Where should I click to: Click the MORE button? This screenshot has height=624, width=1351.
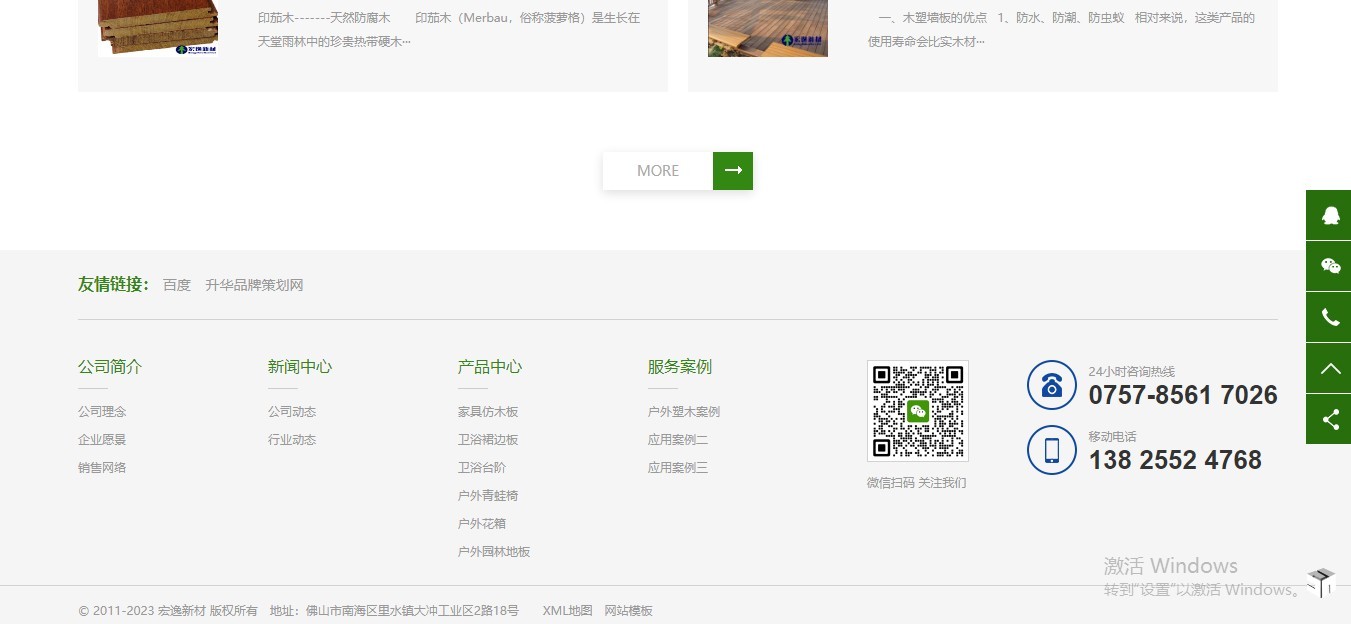pos(658,171)
